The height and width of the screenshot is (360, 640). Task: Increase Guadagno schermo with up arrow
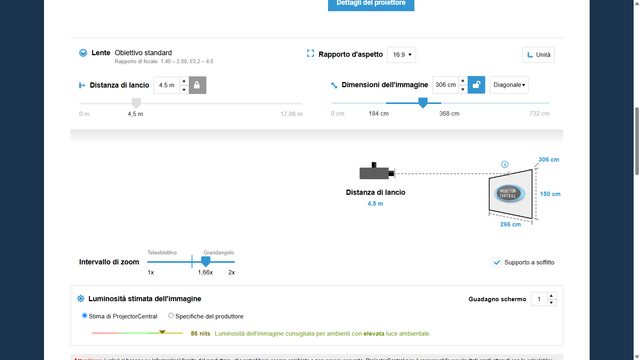coord(551,296)
